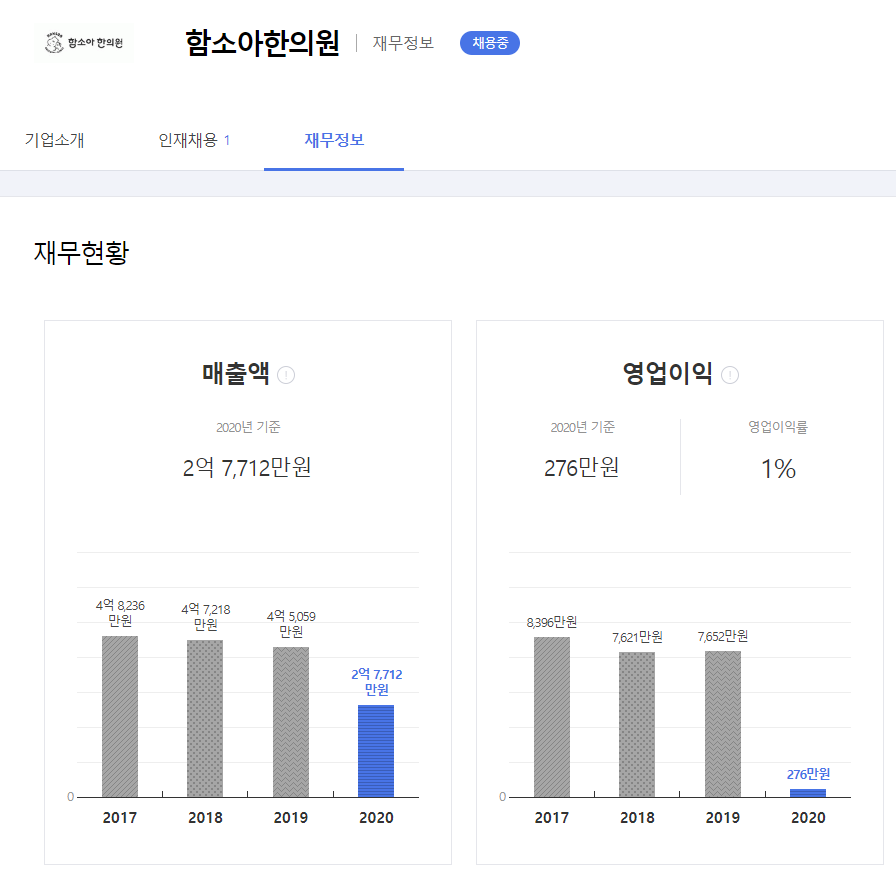
Task: Click the 2017 revenue bar, 4억 8,236만원
Action: click(x=120, y=716)
